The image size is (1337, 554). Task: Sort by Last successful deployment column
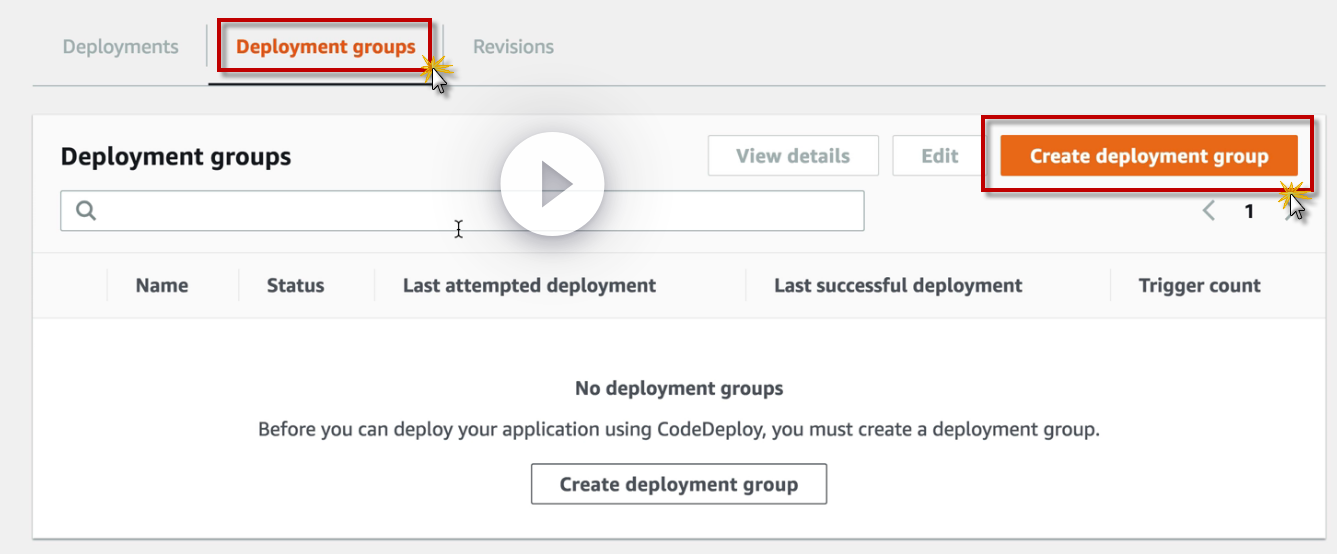[898, 285]
